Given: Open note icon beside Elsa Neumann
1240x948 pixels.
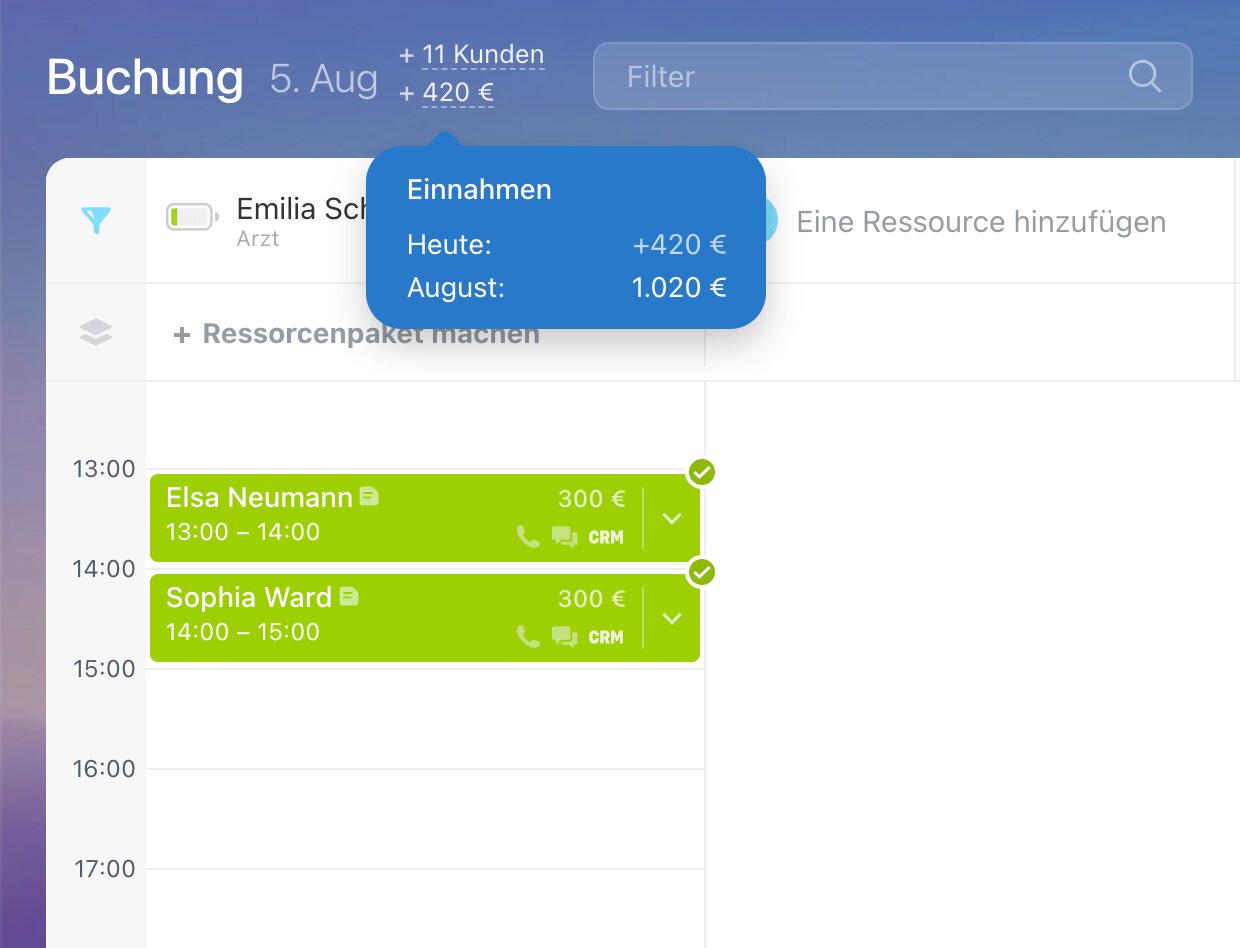Looking at the screenshot, I should click(369, 496).
